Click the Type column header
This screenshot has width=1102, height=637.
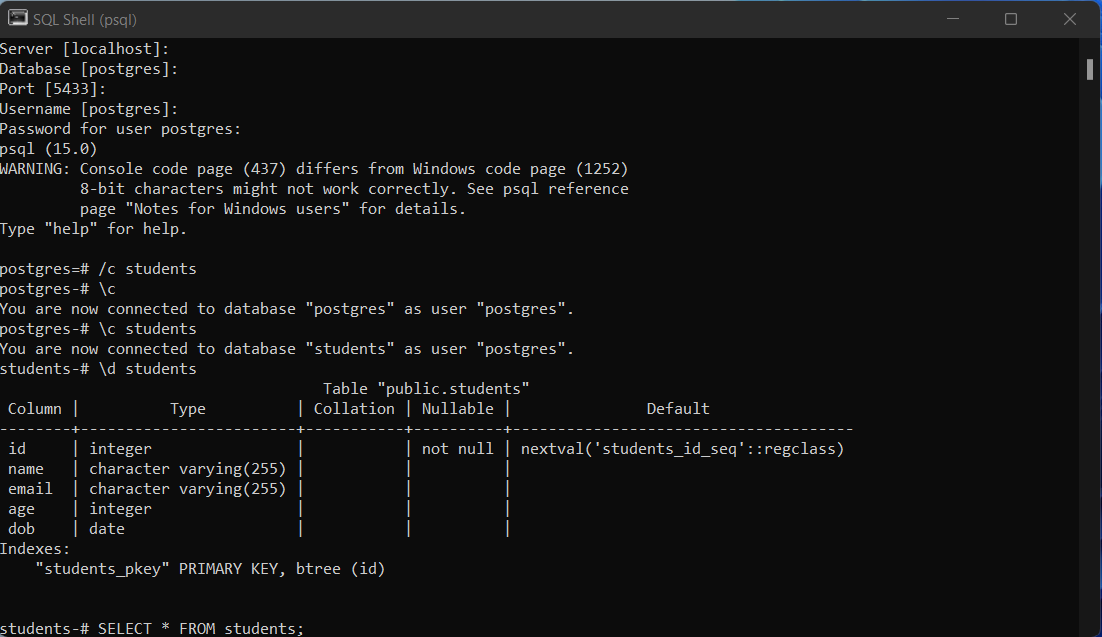(x=187, y=408)
